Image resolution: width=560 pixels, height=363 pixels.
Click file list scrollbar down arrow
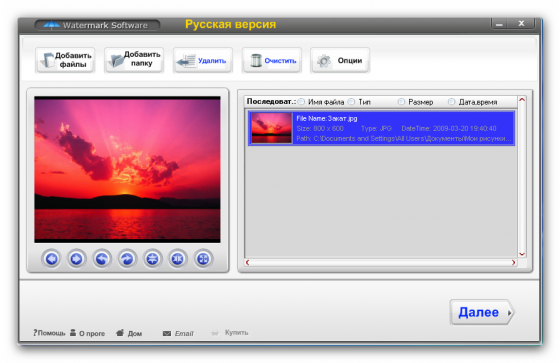point(522,254)
